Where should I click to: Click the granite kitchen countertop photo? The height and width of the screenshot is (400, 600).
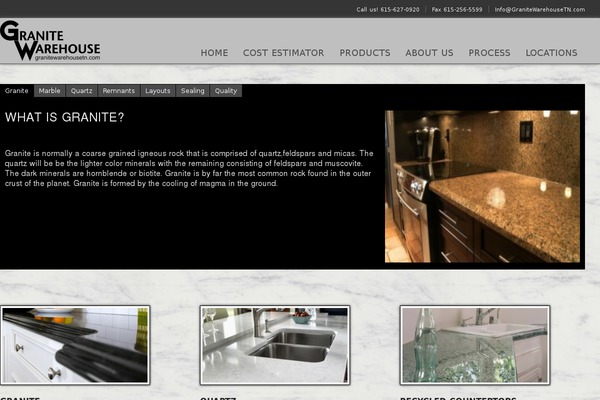(482, 186)
